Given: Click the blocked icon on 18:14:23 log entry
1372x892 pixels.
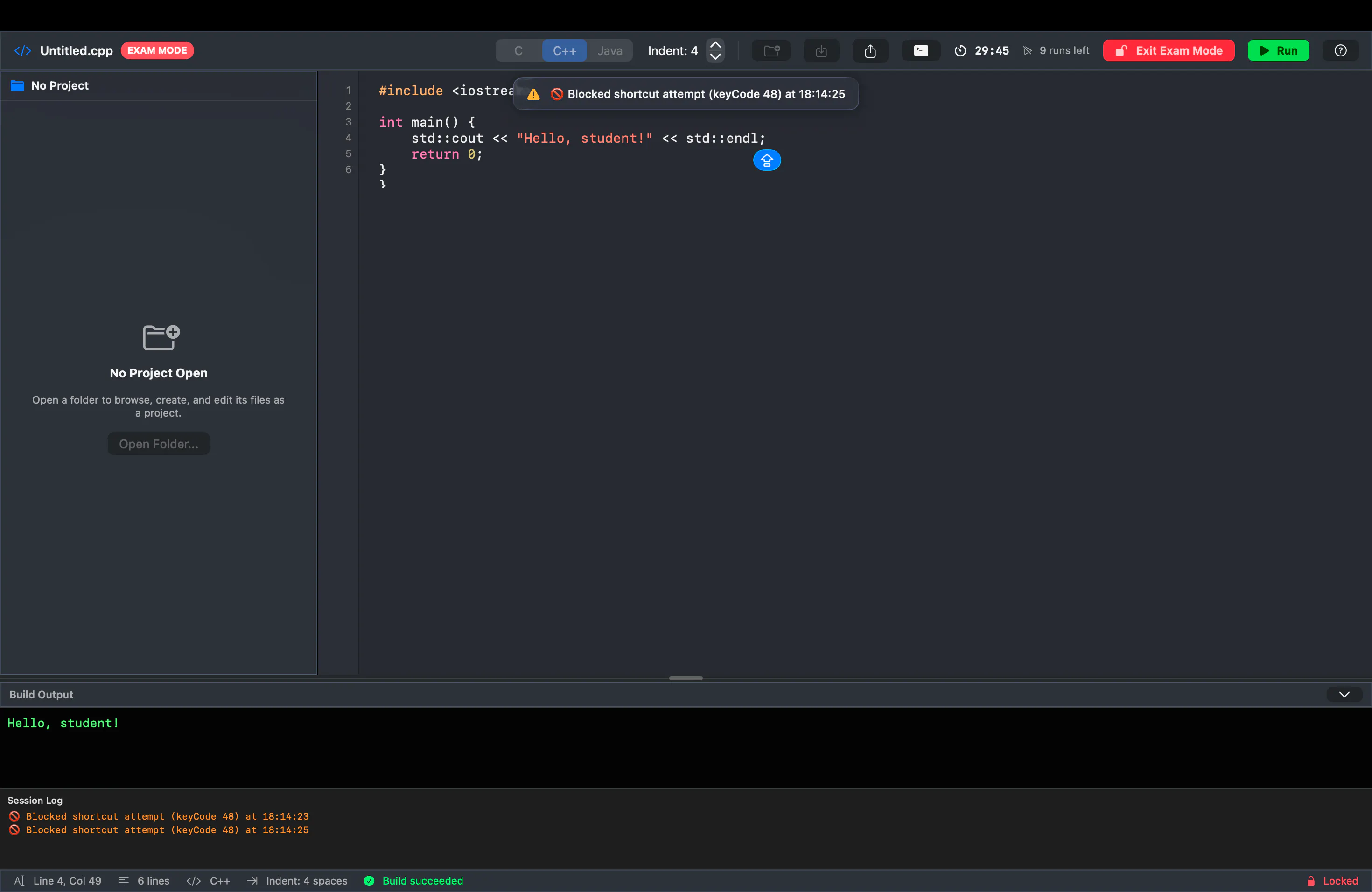Looking at the screenshot, I should [14, 816].
